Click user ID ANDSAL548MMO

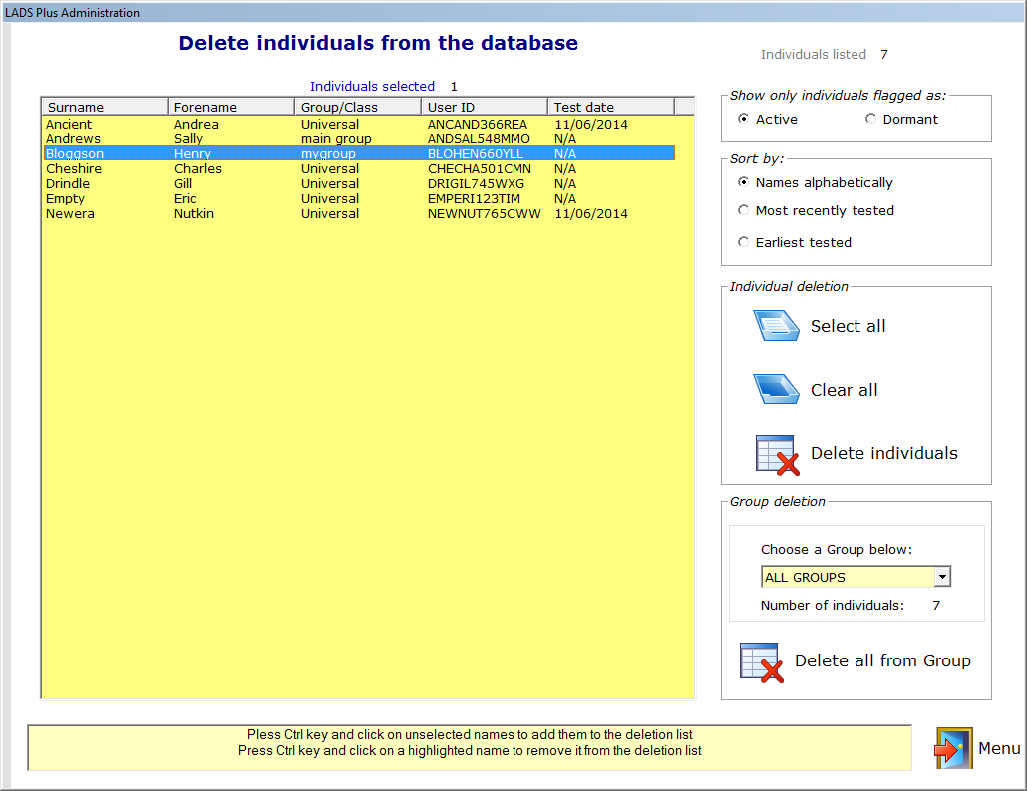point(478,138)
